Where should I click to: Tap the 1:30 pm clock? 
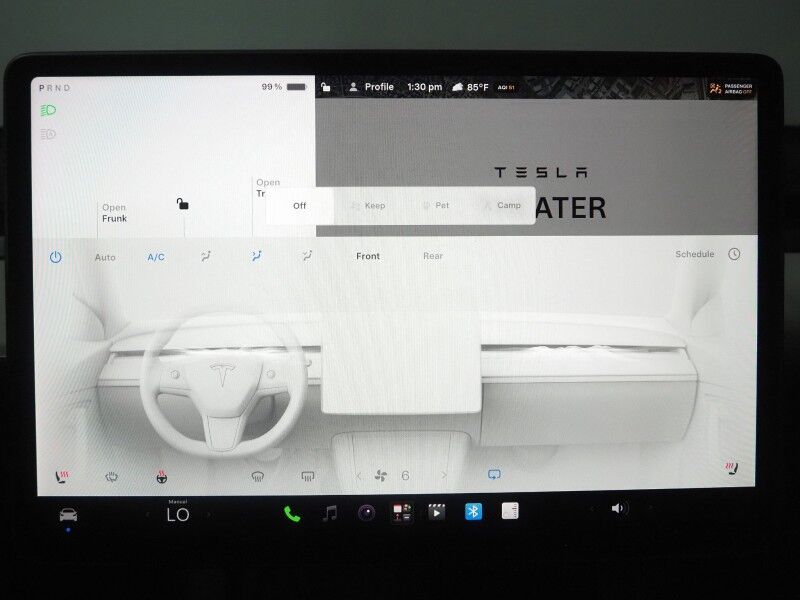click(x=424, y=87)
